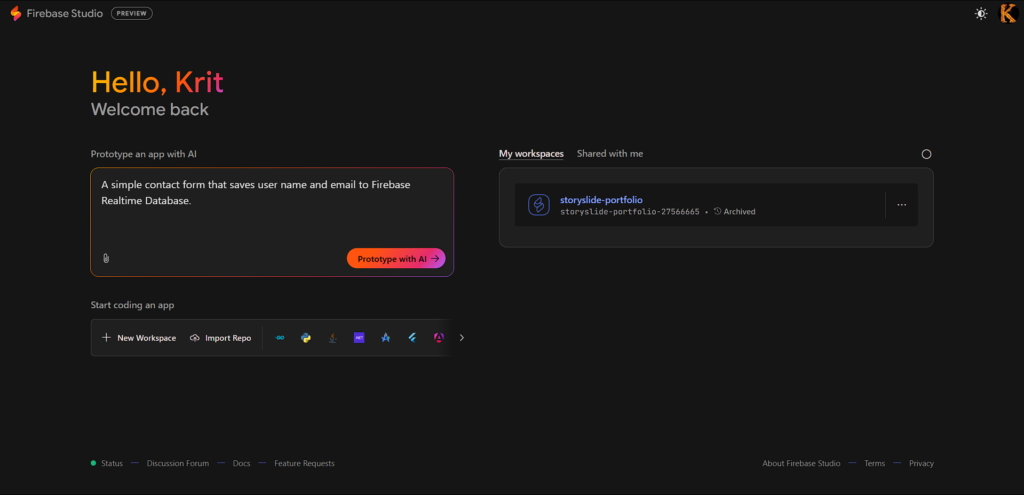The image size is (1024, 495).
Task: Open the Status link in the footer
Action: click(112, 463)
